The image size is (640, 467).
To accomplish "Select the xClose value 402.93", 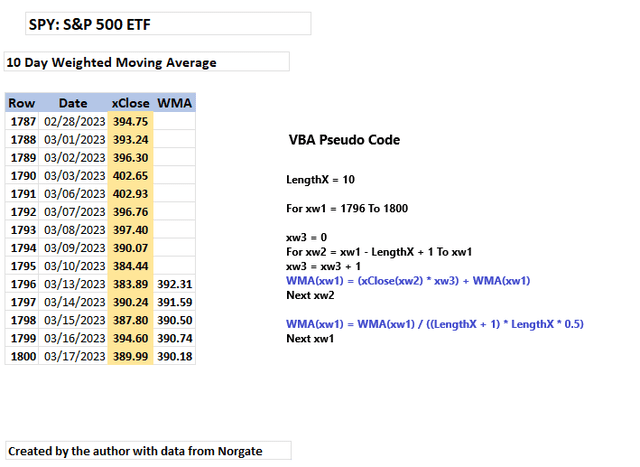I will tap(131, 193).
